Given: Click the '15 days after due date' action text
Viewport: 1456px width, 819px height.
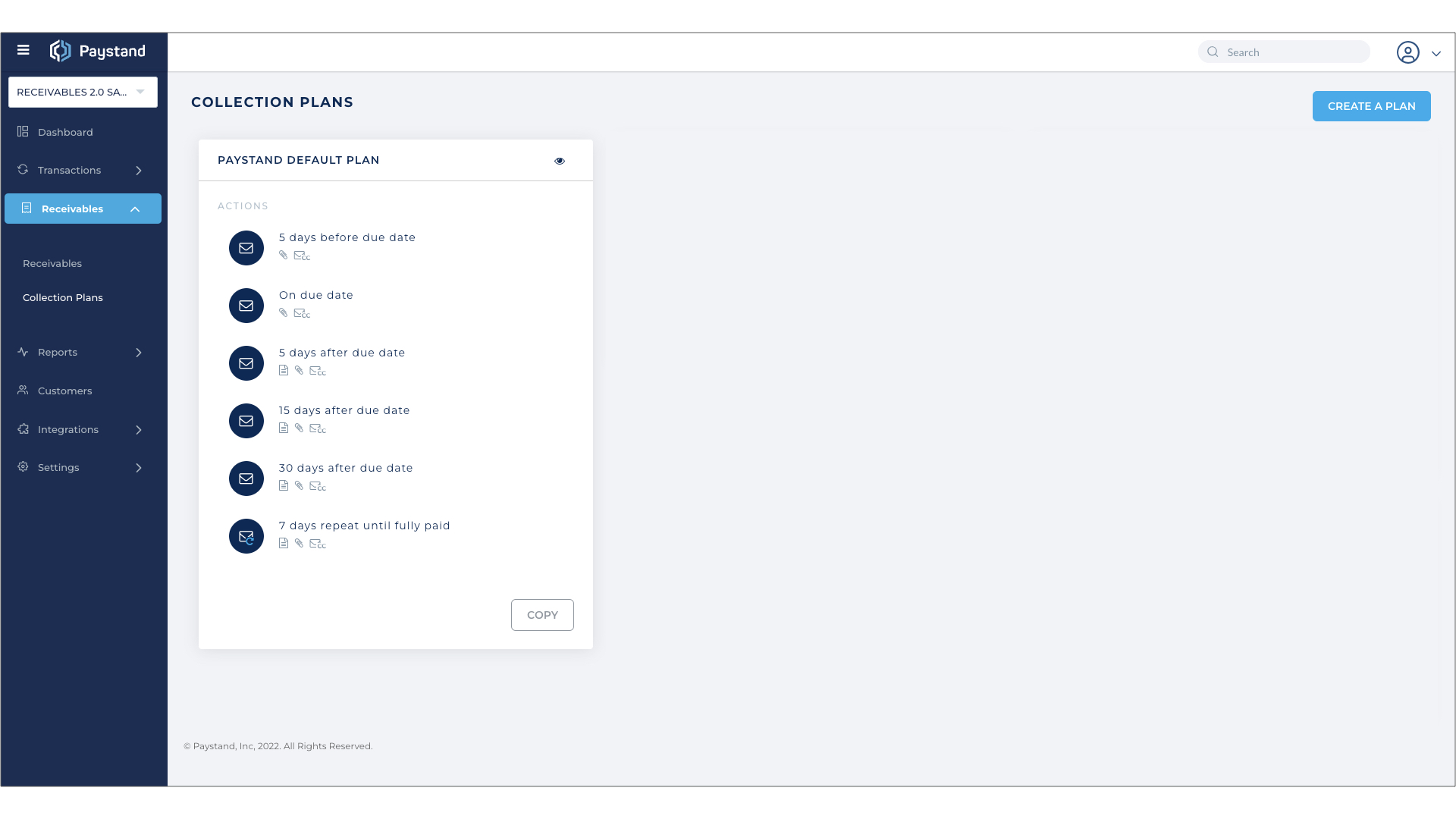Looking at the screenshot, I should tap(344, 410).
